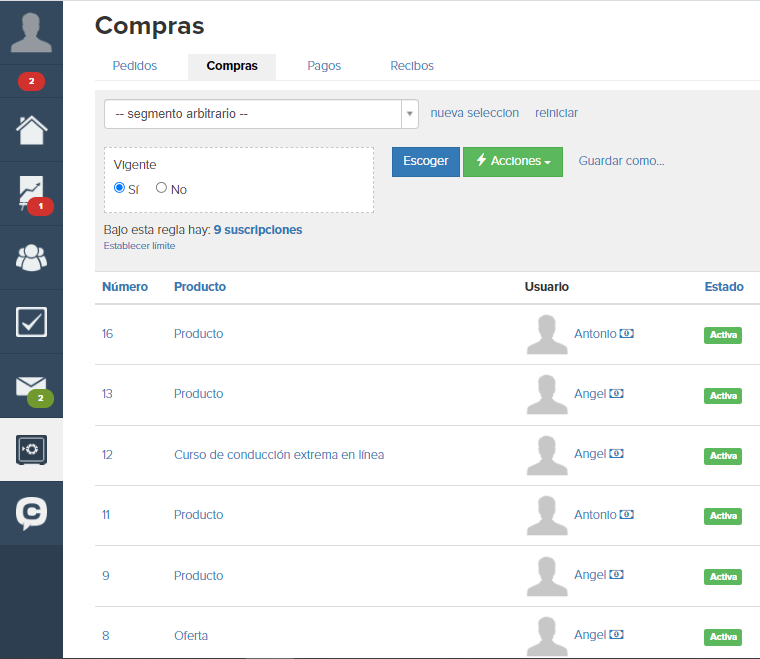Open the users group icon in sidebar
Image resolution: width=760 pixels, height=659 pixels.
tap(32, 257)
